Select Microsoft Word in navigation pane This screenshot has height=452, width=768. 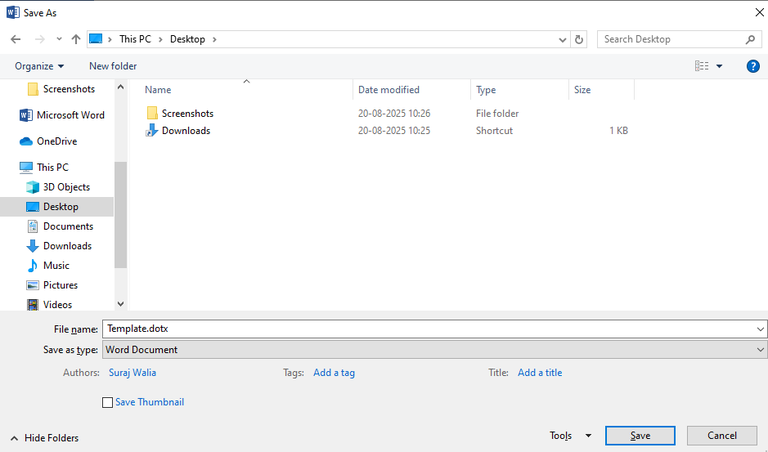point(62,115)
